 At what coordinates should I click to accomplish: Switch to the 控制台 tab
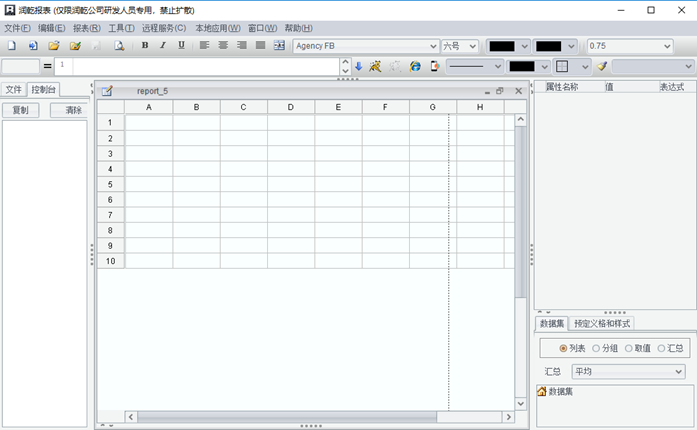click(43, 89)
